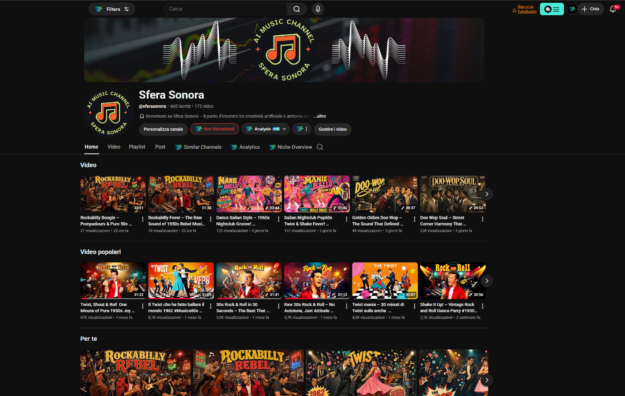This screenshot has height=396, width=625.
Task: Open Twist, Shout & Roll popular video thumbnail
Action: tap(113, 281)
